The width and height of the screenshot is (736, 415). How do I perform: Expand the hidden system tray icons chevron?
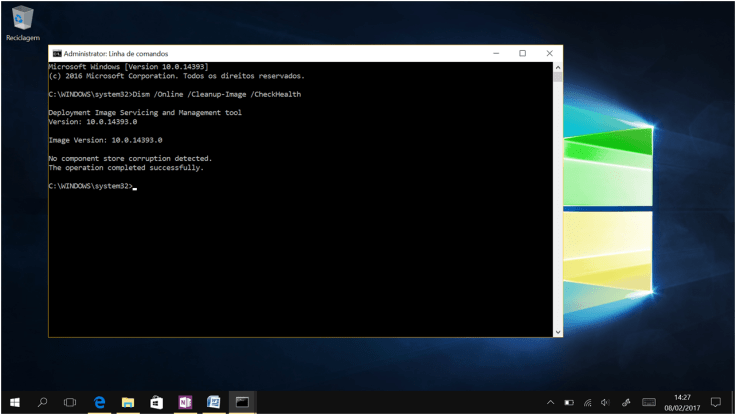pyautogui.click(x=550, y=402)
